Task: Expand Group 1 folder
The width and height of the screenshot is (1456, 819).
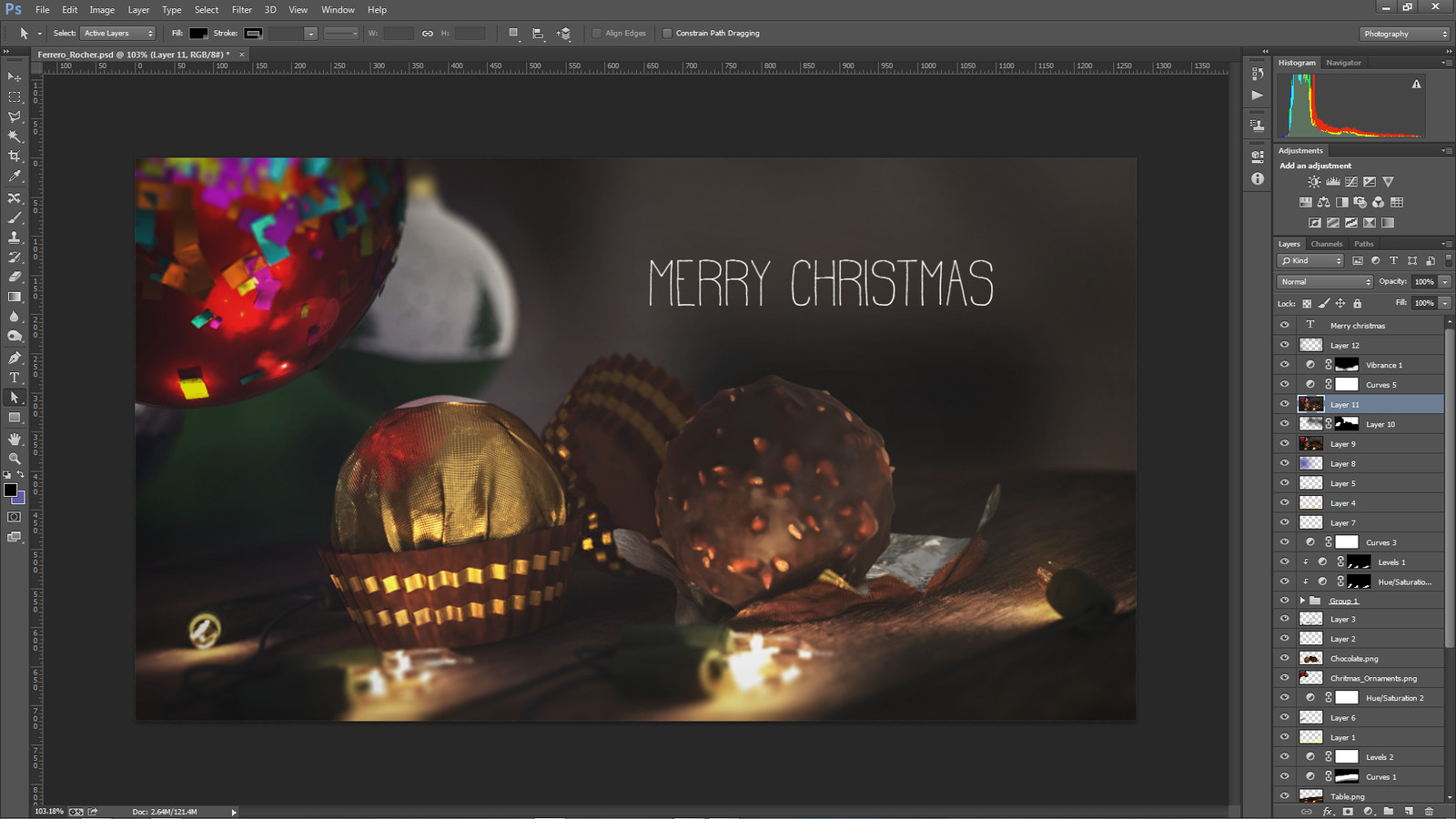Action: tap(1302, 601)
